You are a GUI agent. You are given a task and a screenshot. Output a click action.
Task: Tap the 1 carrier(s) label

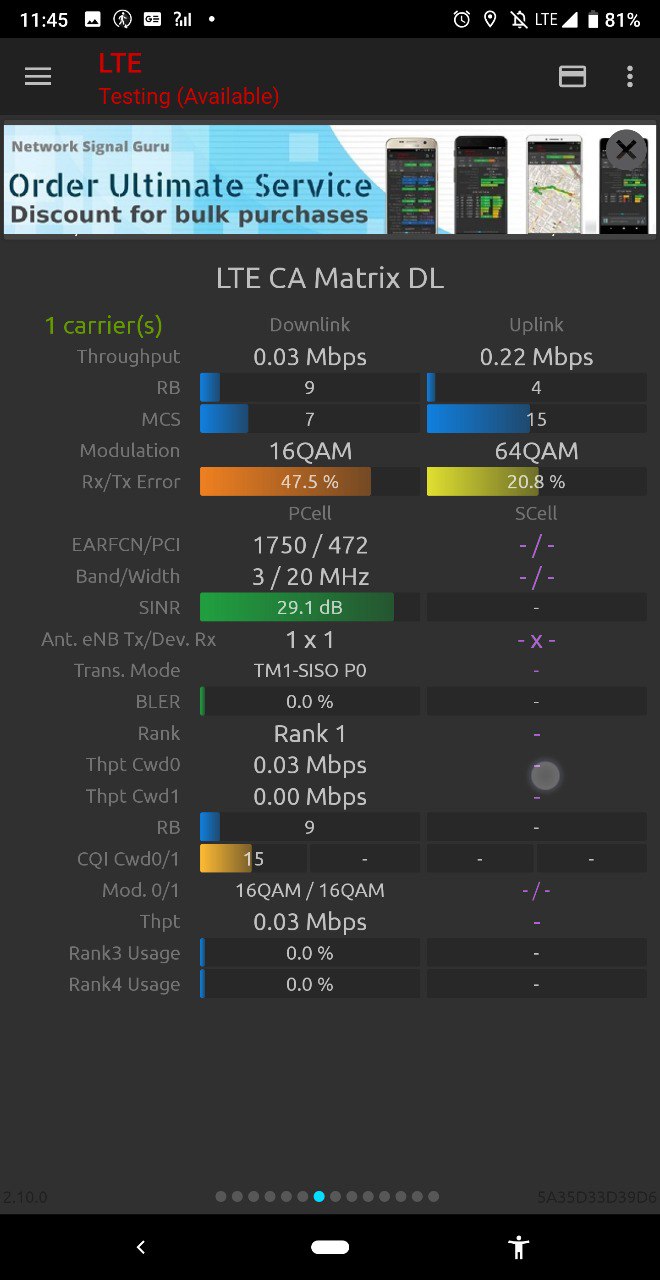(x=103, y=325)
